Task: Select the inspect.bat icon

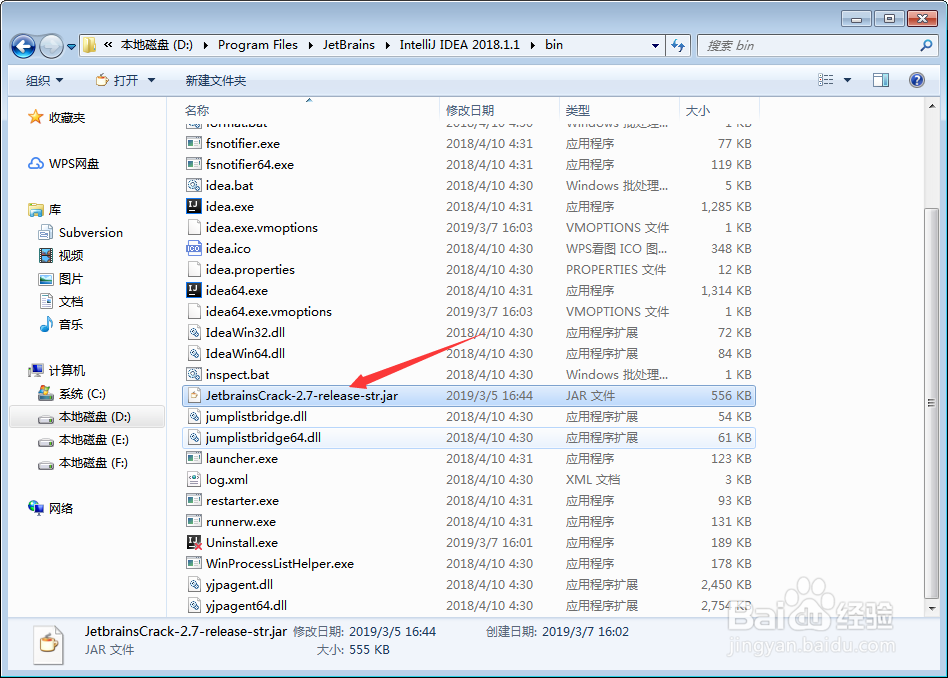Action: (193, 374)
